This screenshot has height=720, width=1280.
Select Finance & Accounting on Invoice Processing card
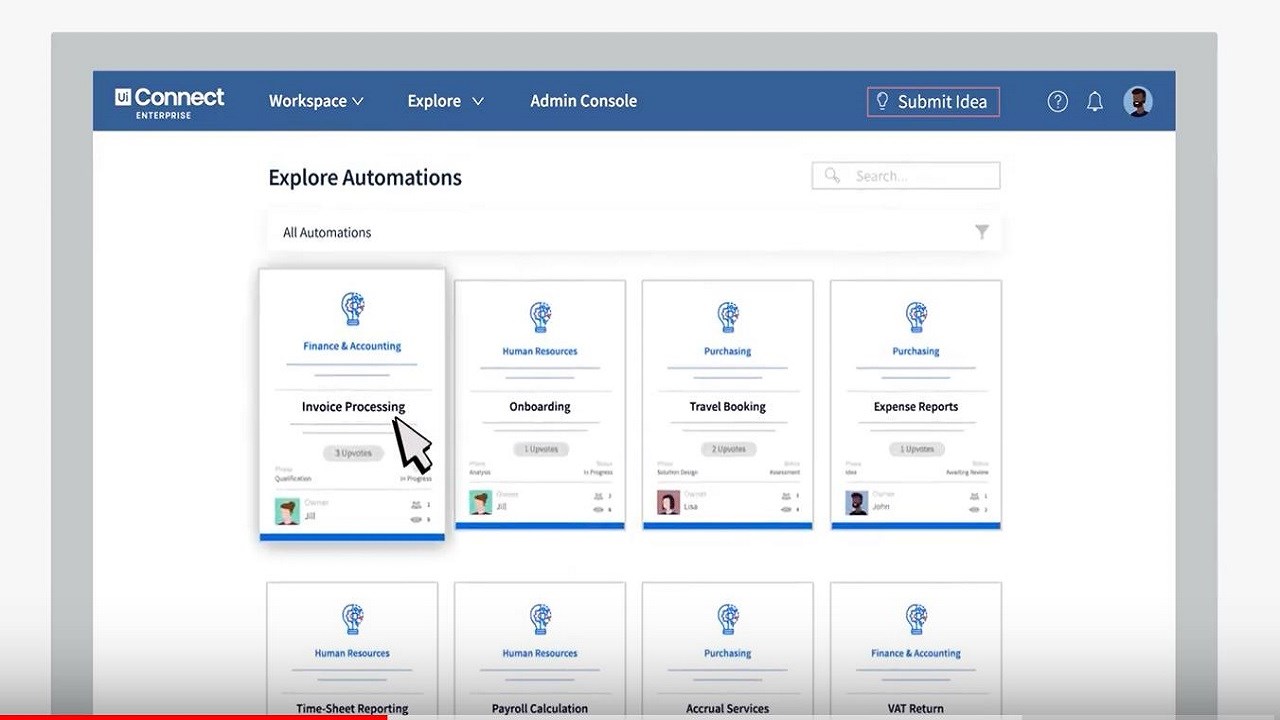[352, 346]
